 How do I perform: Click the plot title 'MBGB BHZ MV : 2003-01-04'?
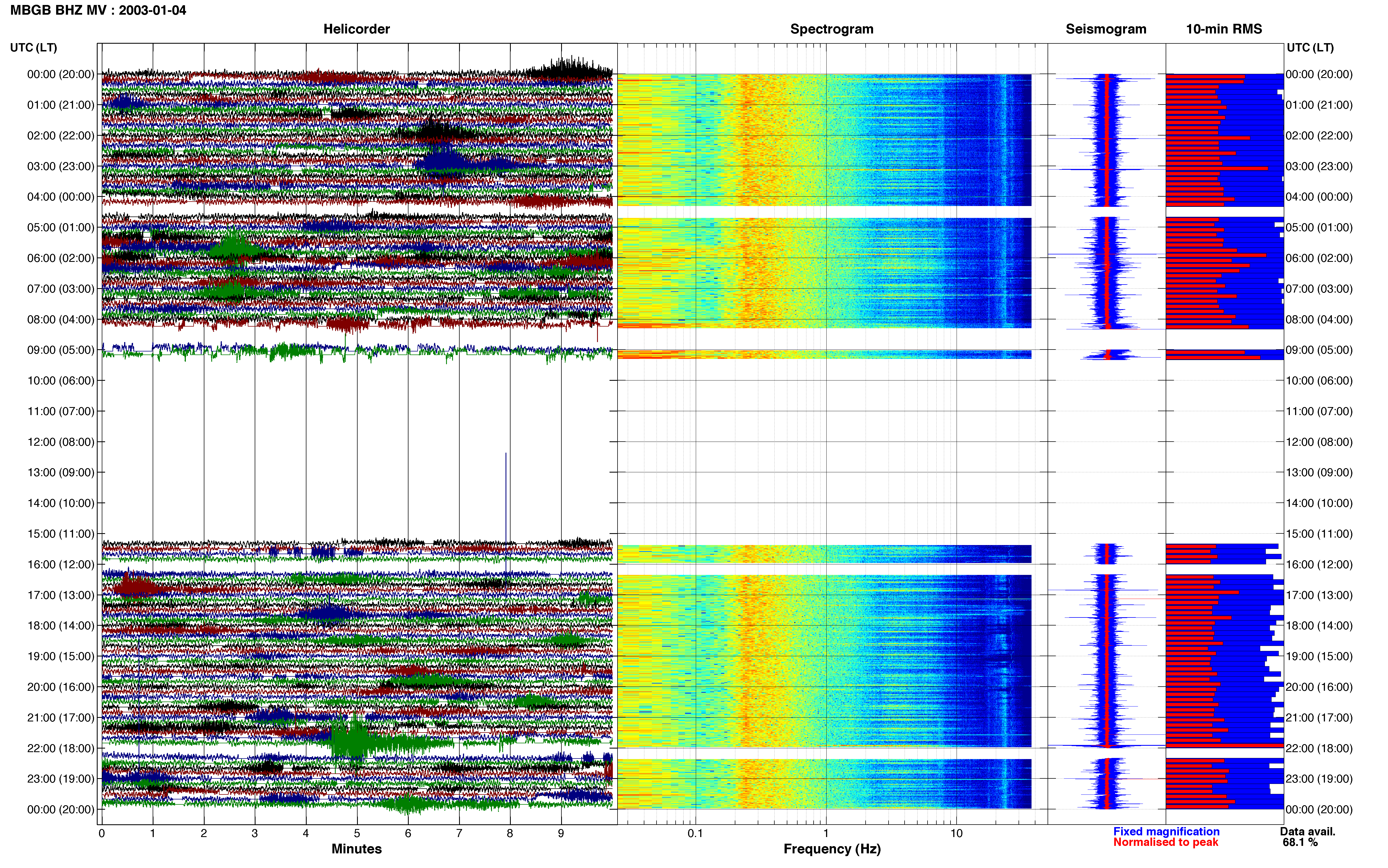pyautogui.click(x=98, y=10)
